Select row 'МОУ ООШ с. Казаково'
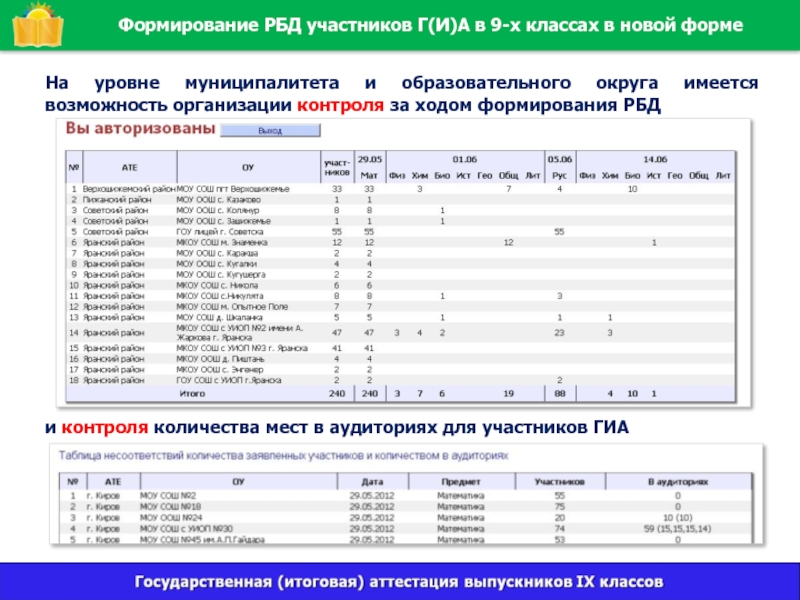 pos(401,199)
